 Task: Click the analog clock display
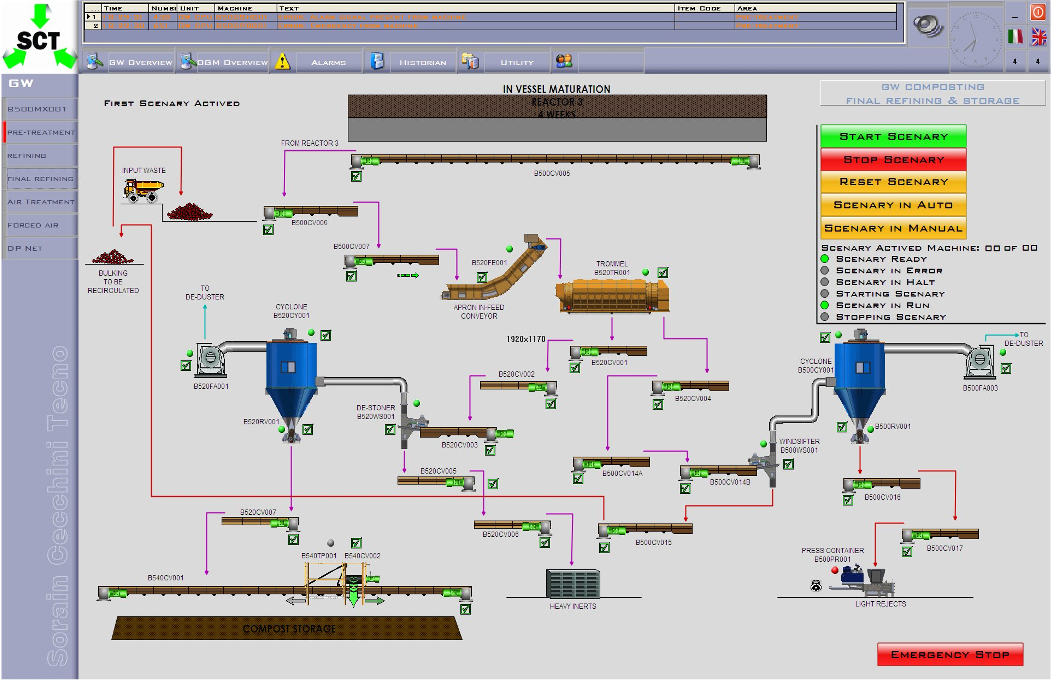pyautogui.click(x=976, y=37)
